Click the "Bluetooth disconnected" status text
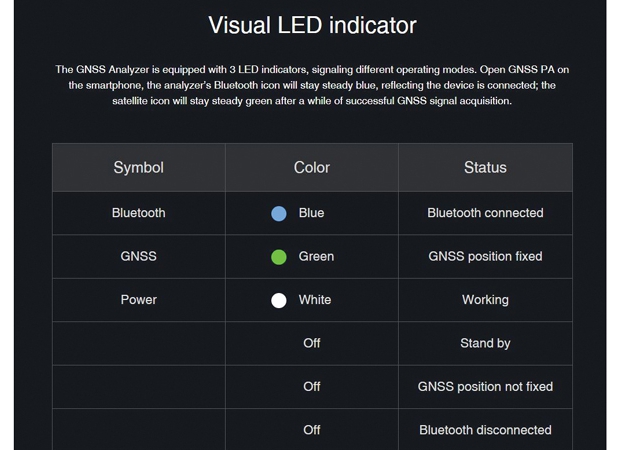 coord(485,430)
